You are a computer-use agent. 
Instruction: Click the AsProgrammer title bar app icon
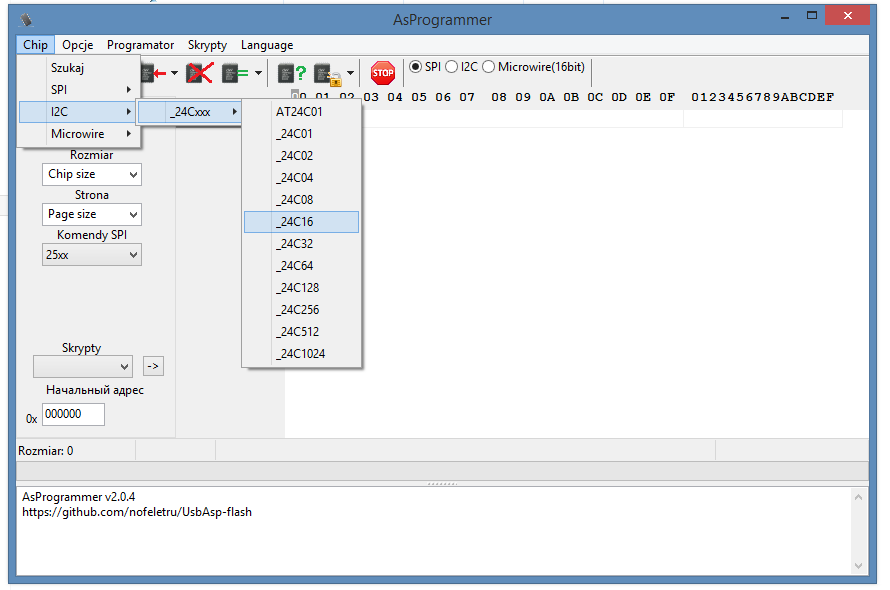coord(26,20)
